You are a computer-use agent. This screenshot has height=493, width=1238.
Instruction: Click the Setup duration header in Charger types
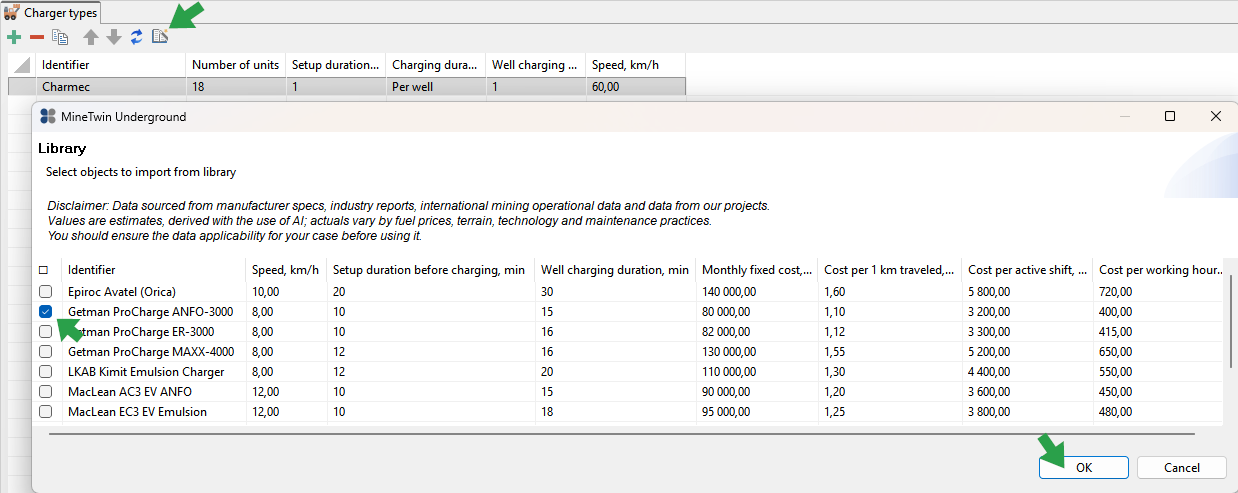click(x=336, y=65)
